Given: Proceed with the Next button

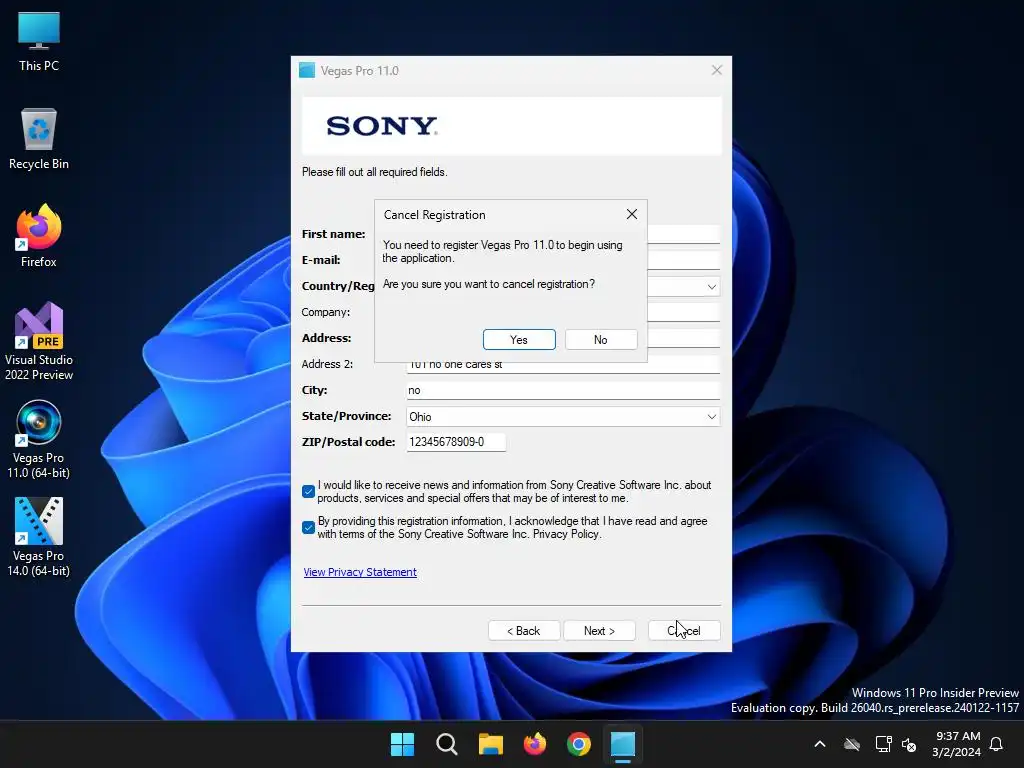Looking at the screenshot, I should click(600, 631).
